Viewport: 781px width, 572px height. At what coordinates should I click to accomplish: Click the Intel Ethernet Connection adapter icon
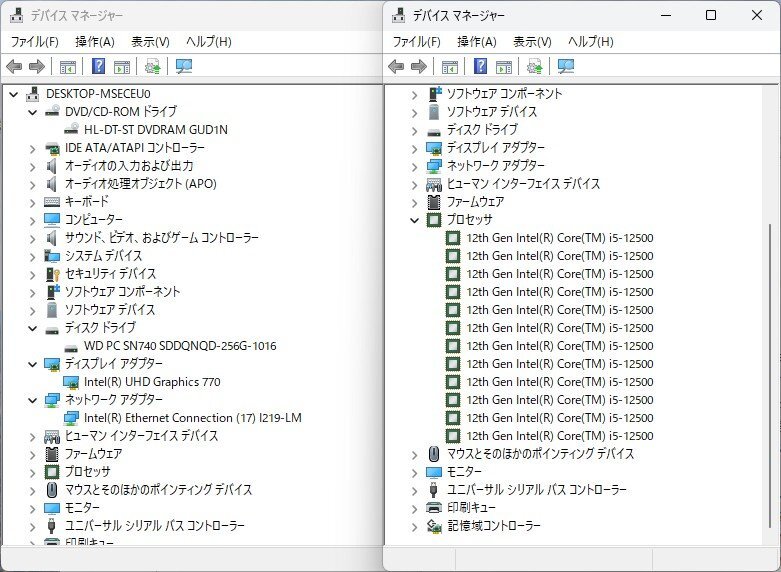(x=71, y=418)
